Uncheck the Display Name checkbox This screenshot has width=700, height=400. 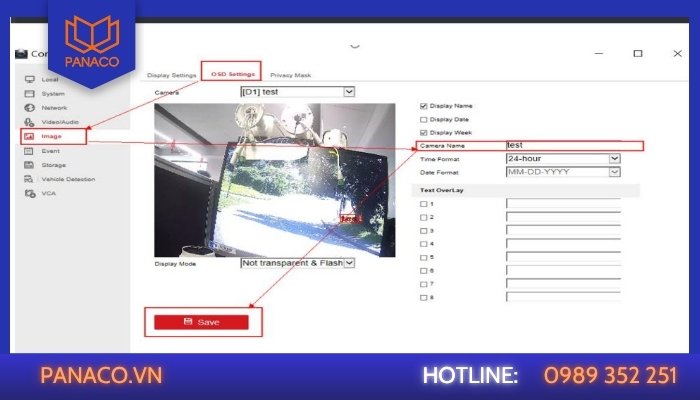click(424, 106)
